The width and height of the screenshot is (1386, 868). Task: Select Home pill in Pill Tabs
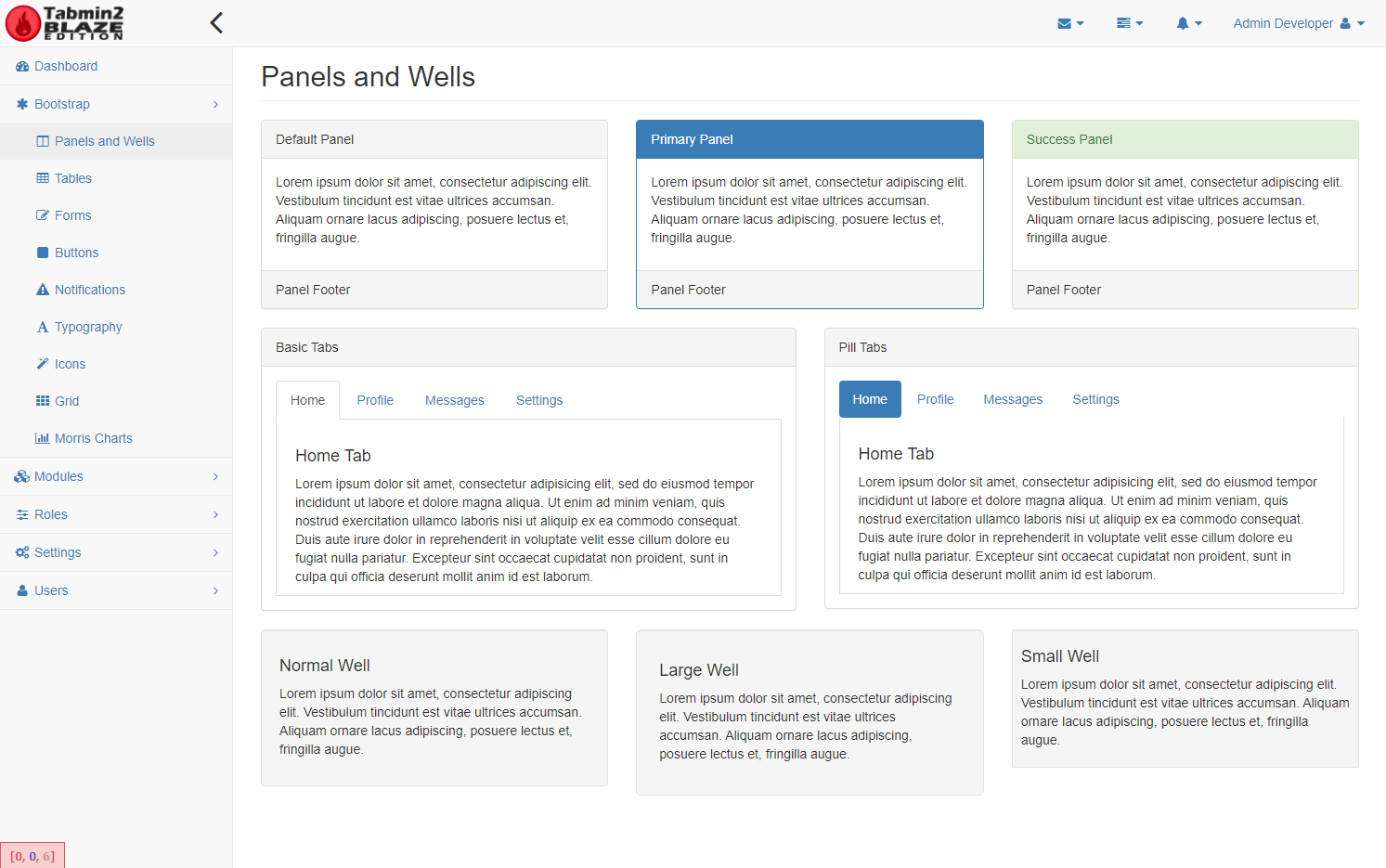tap(870, 399)
